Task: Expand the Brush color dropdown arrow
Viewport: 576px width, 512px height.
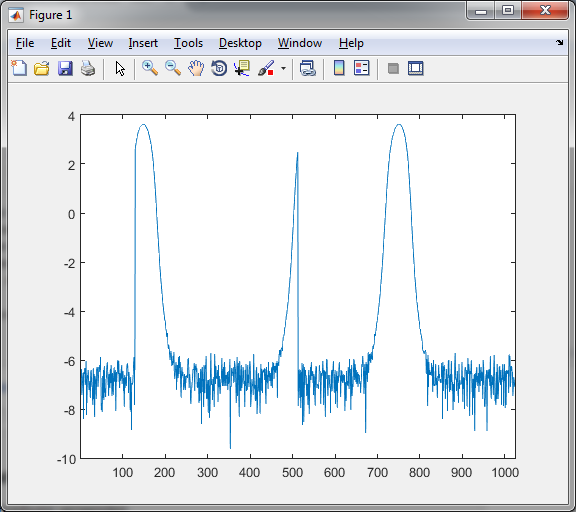Action: 283,68
